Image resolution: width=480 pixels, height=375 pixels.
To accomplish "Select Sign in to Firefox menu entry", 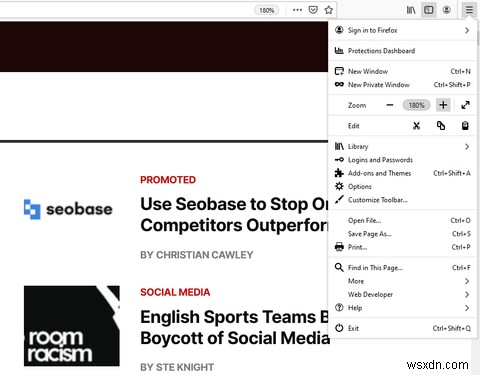I will (402, 30).
